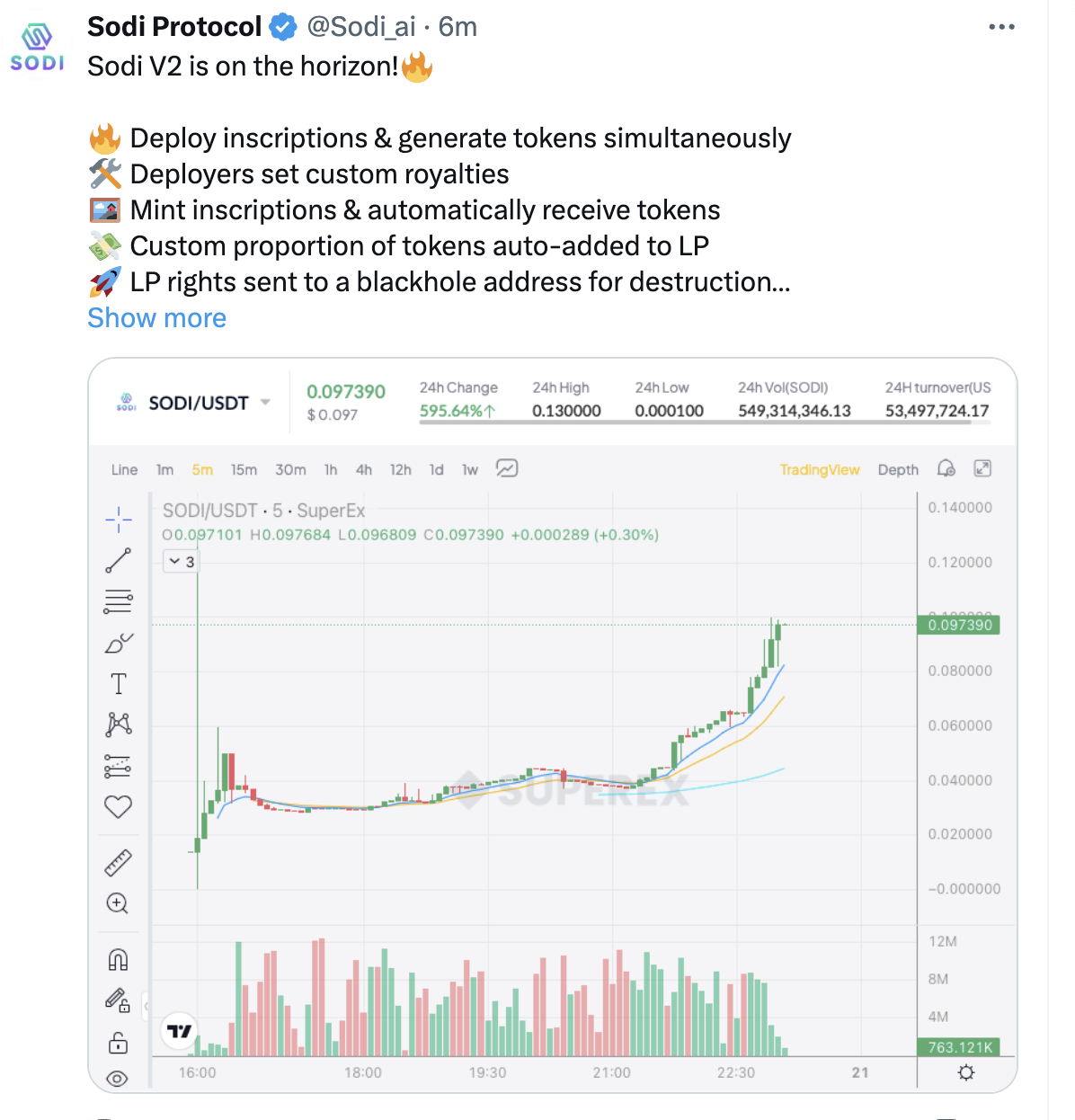The height and width of the screenshot is (1120, 1075).
Task: Select the brush drawing tool
Action: pyautogui.click(x=118, y=644)
